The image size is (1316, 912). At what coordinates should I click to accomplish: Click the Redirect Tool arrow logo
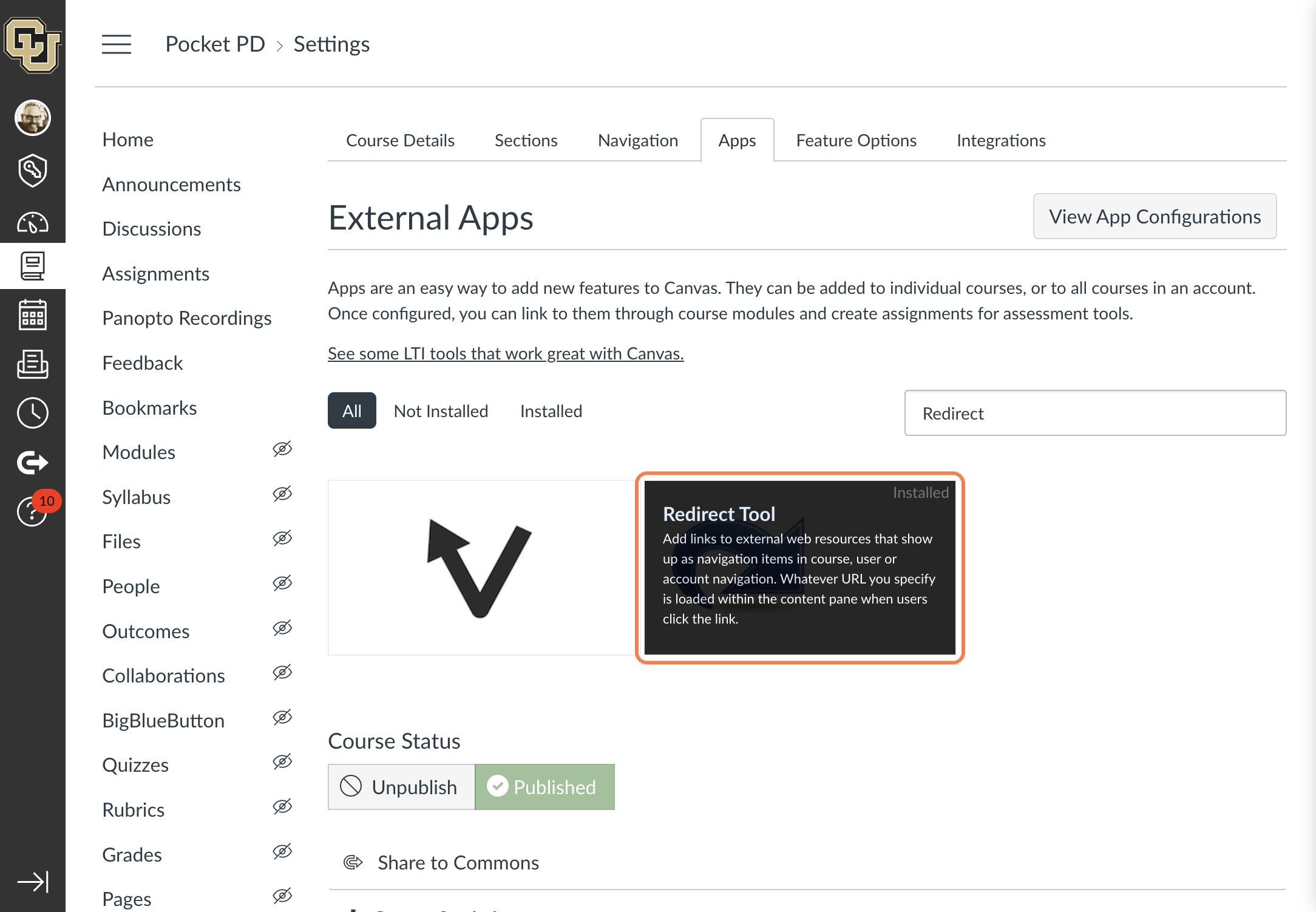[480, 568]
